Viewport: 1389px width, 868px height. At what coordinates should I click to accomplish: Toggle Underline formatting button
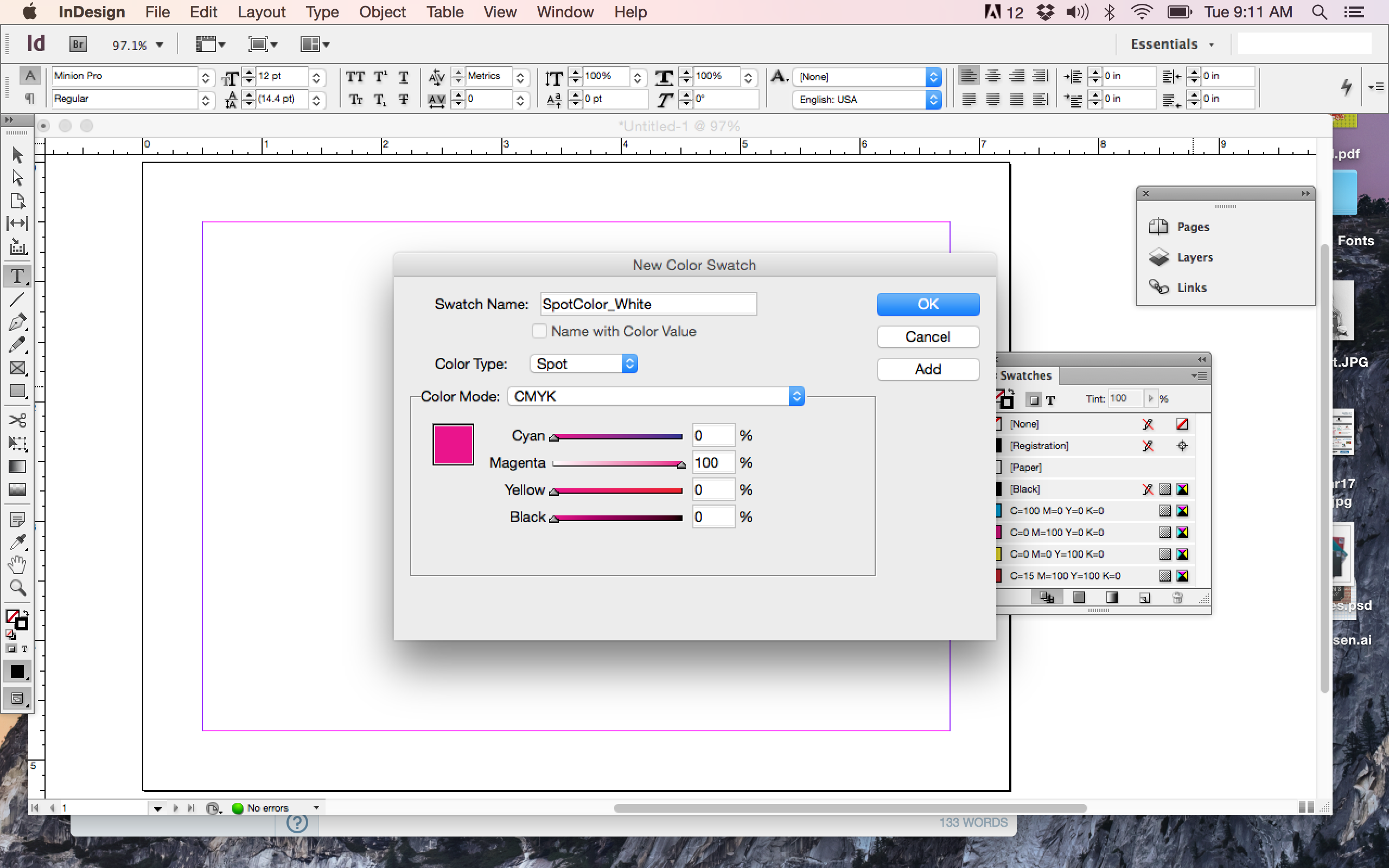coord(404,77)
